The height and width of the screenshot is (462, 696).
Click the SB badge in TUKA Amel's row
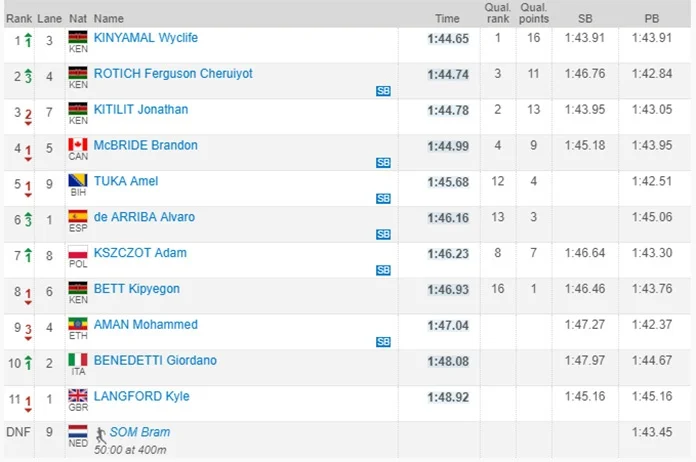tap(383, 198)
